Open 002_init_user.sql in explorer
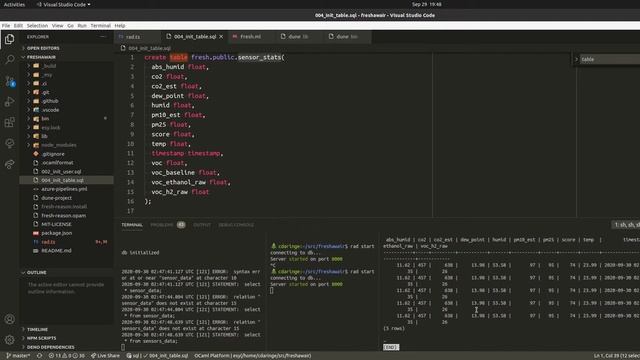Screen dimensions: 640x360 (x=61, y=171)
